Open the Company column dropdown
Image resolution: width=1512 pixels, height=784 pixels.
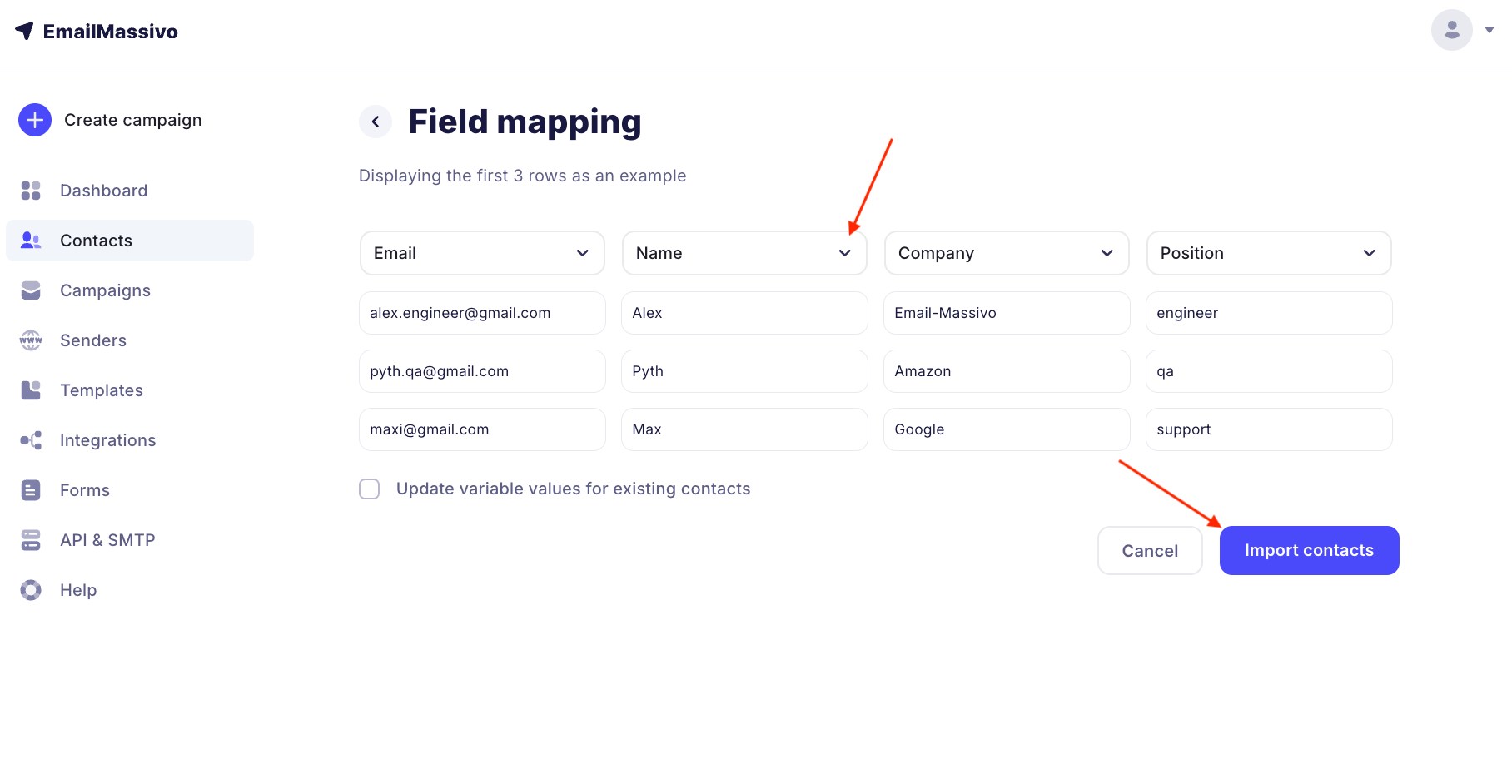(x=1007, y=253)
